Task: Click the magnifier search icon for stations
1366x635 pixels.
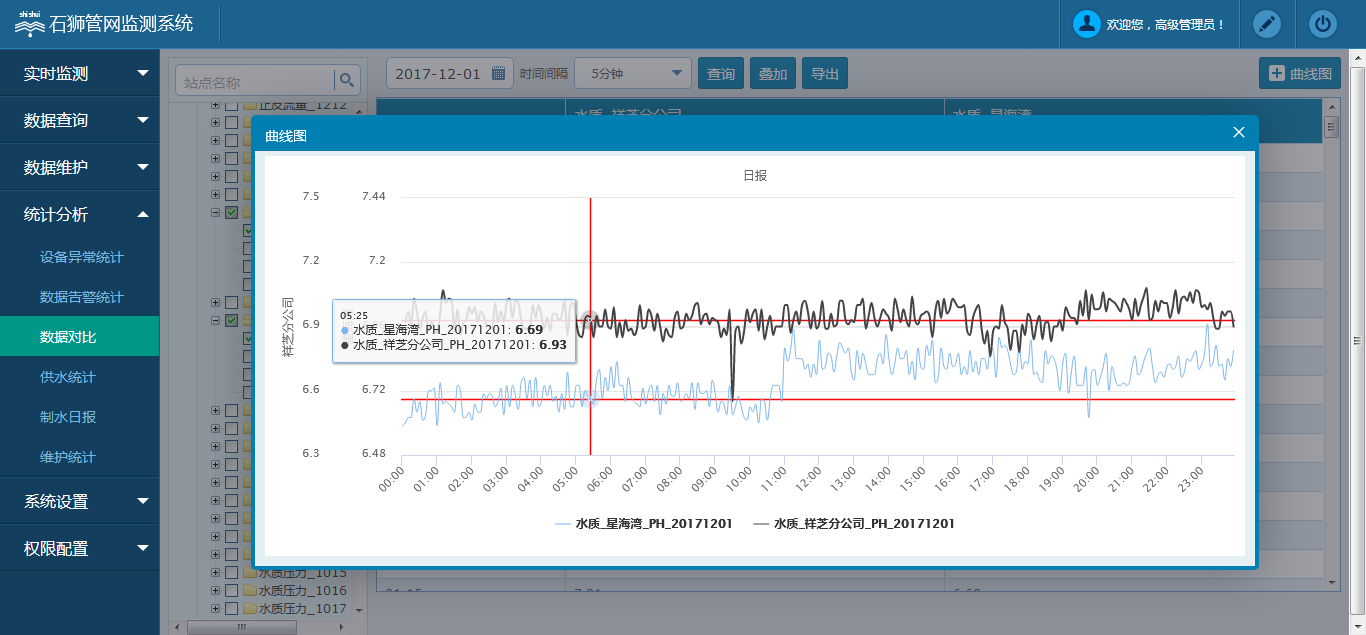Action: pos(347,81)
